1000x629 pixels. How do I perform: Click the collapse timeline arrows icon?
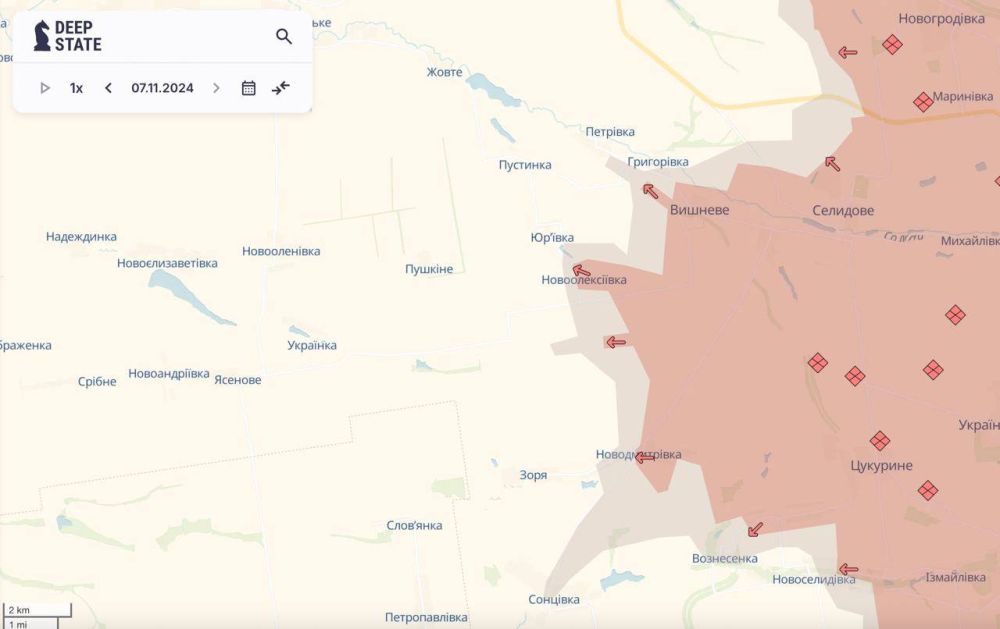[281, 88]
